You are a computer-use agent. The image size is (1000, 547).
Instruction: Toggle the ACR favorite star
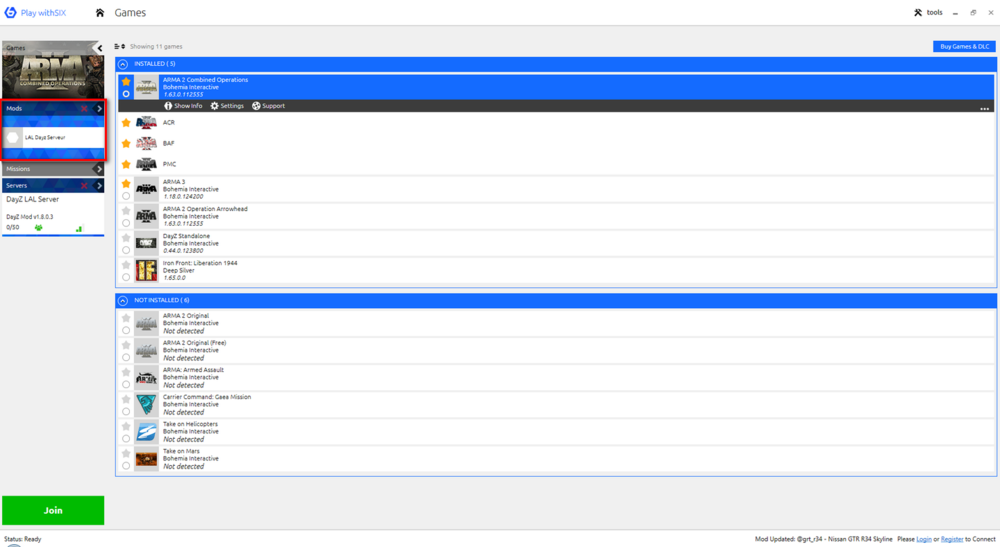coord(126,122)
